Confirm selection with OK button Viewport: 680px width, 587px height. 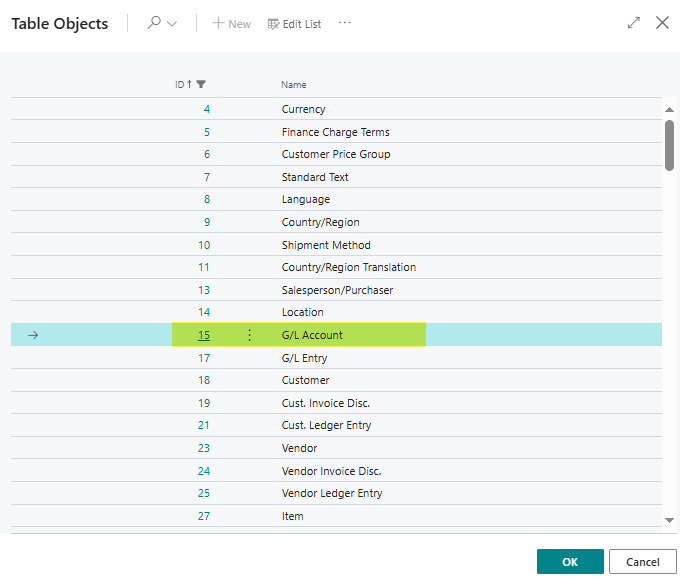click(x=569, y=562)
